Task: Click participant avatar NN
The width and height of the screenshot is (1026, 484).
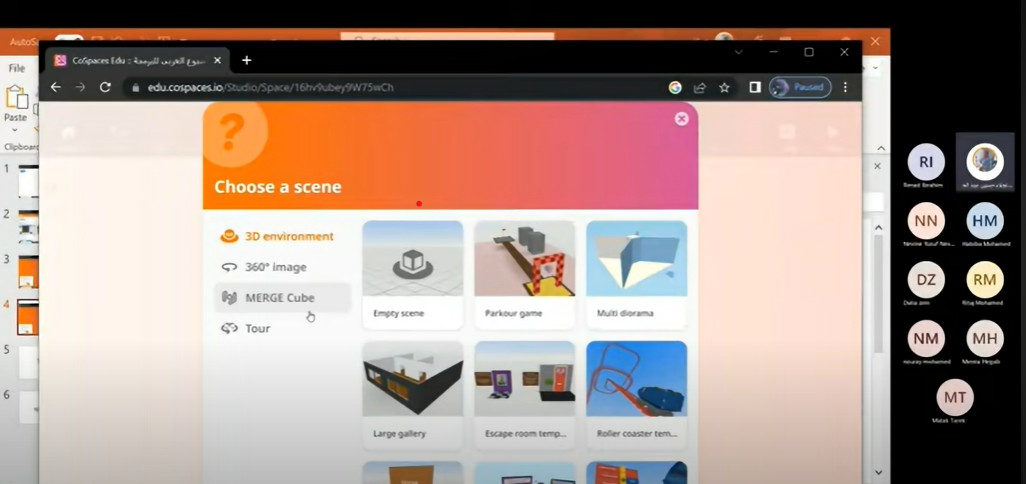Action: point(926,221)
